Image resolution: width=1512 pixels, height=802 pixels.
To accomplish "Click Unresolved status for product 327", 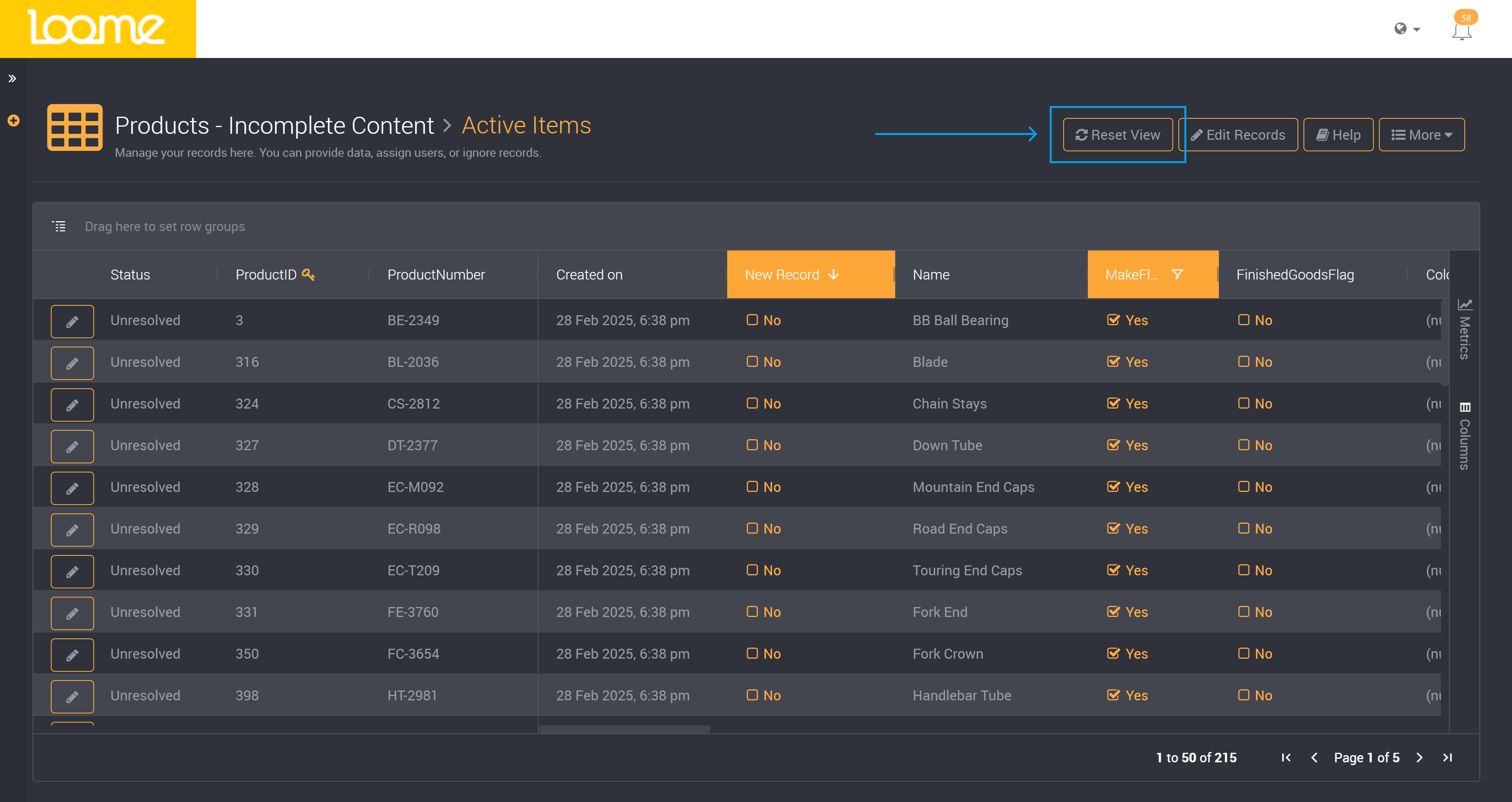I will [x=145, y=445].
